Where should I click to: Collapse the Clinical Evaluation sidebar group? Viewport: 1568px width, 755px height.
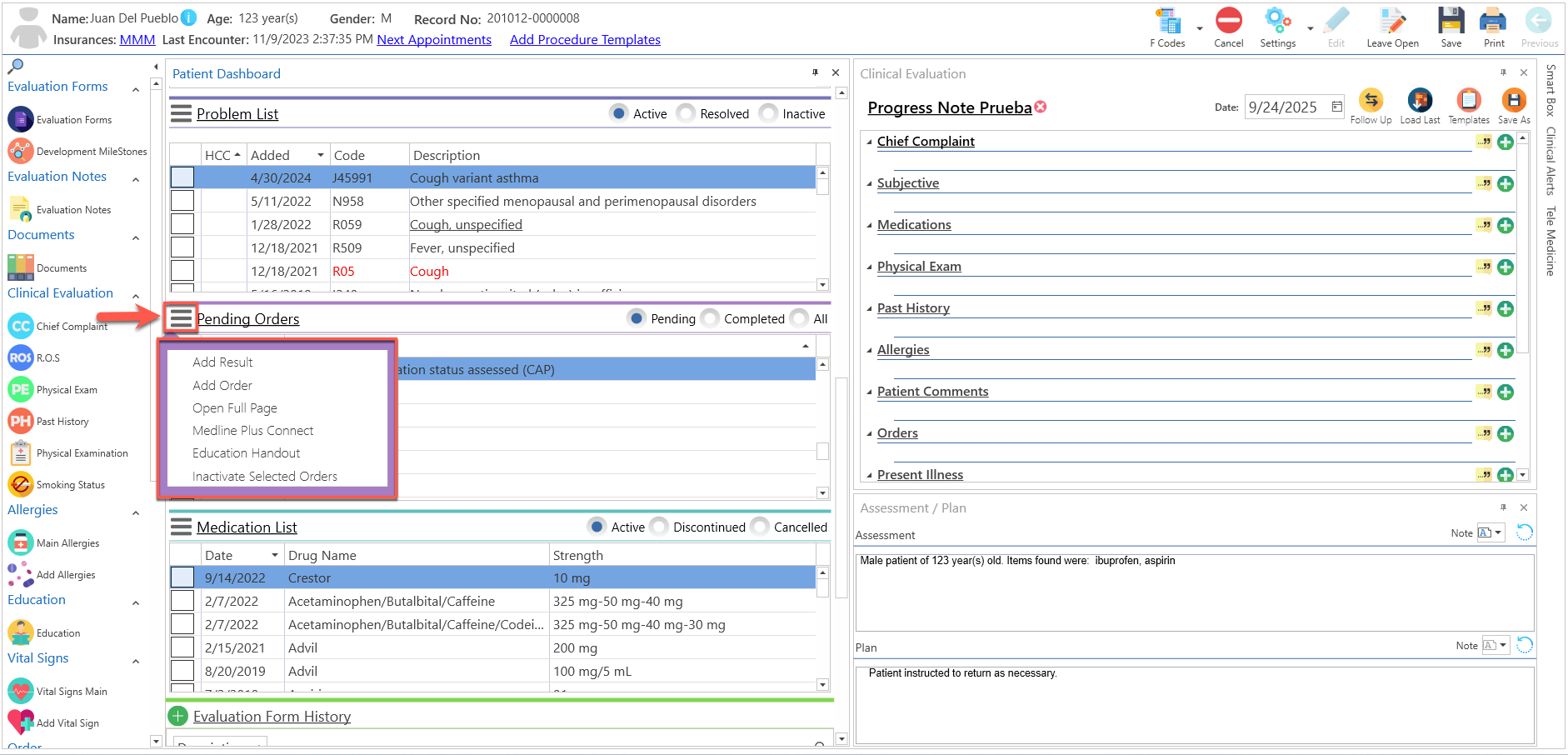136,295
